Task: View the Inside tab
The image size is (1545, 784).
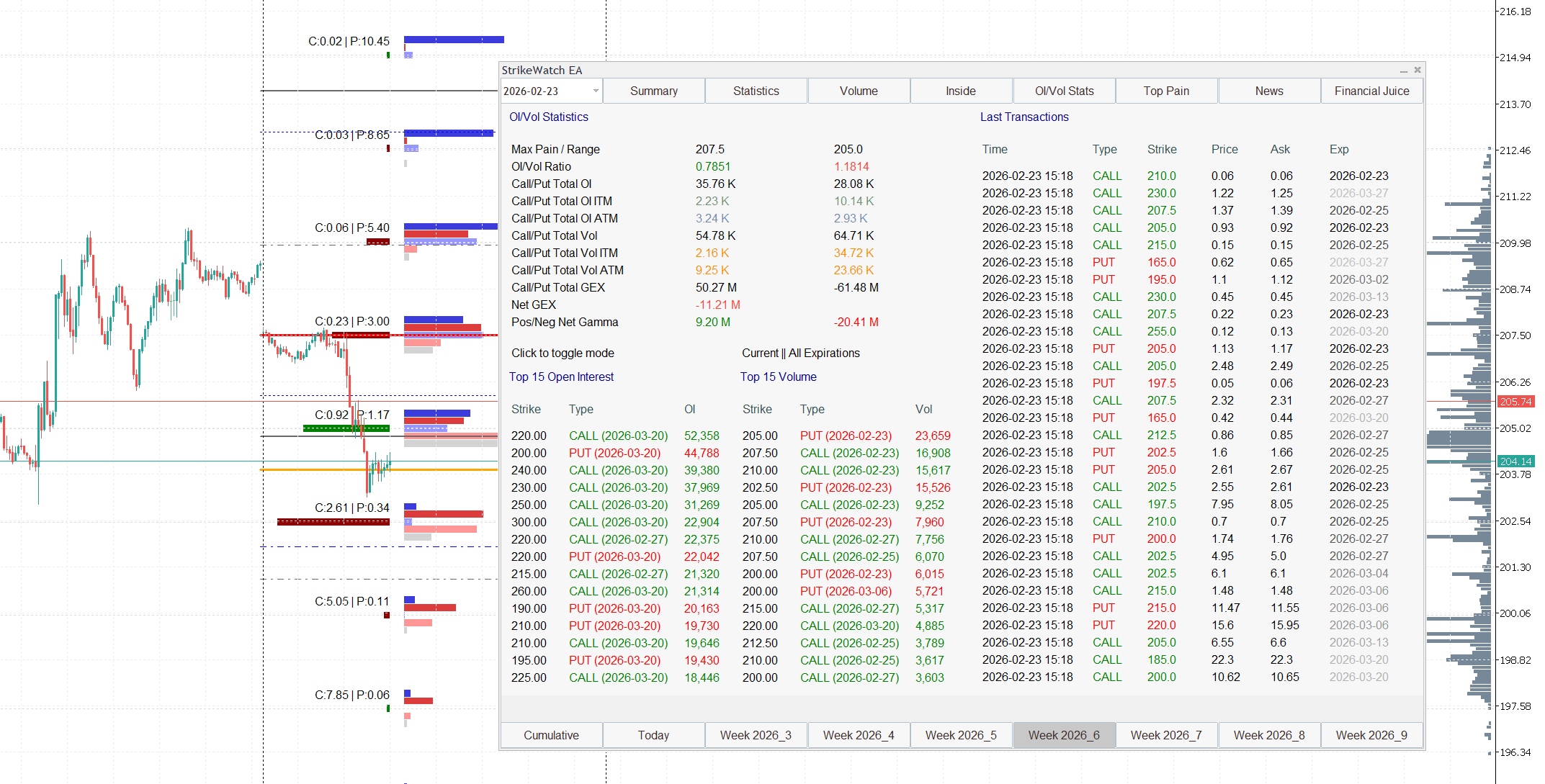Action: pos(961,91)
